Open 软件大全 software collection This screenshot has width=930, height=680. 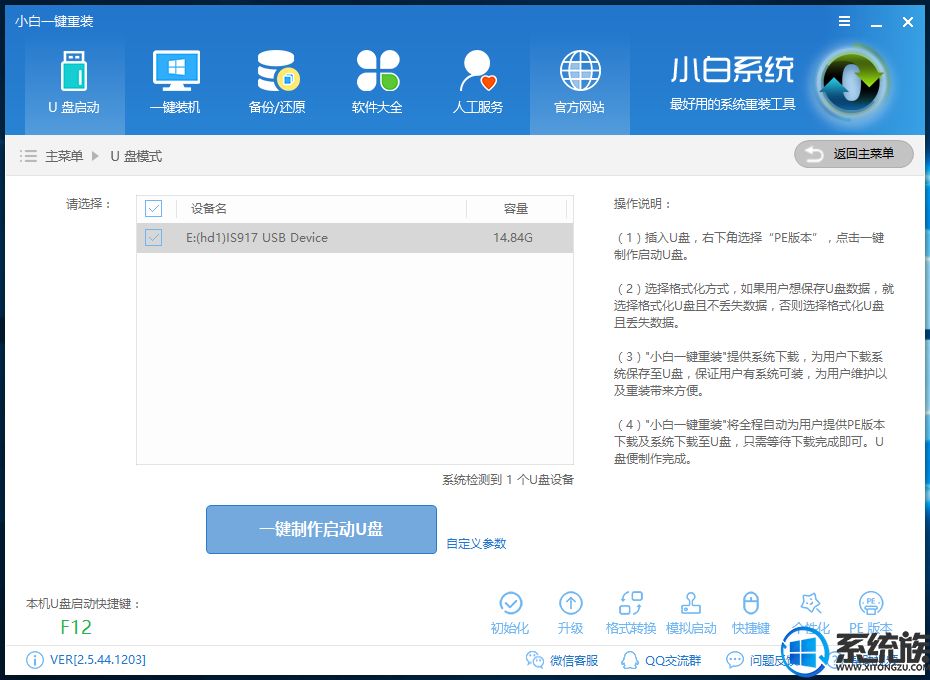pos(377,83)
